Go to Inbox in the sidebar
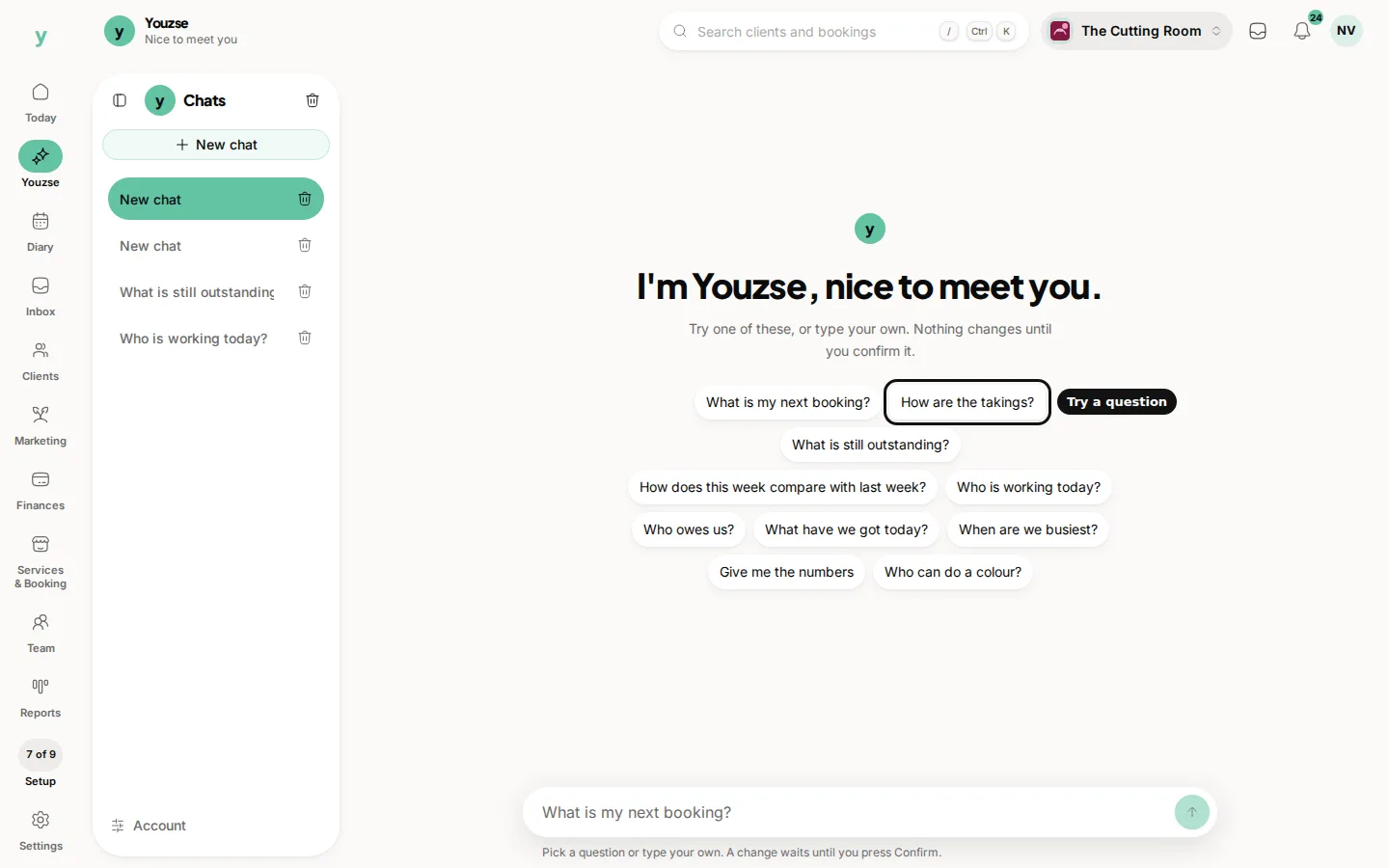 41,297
